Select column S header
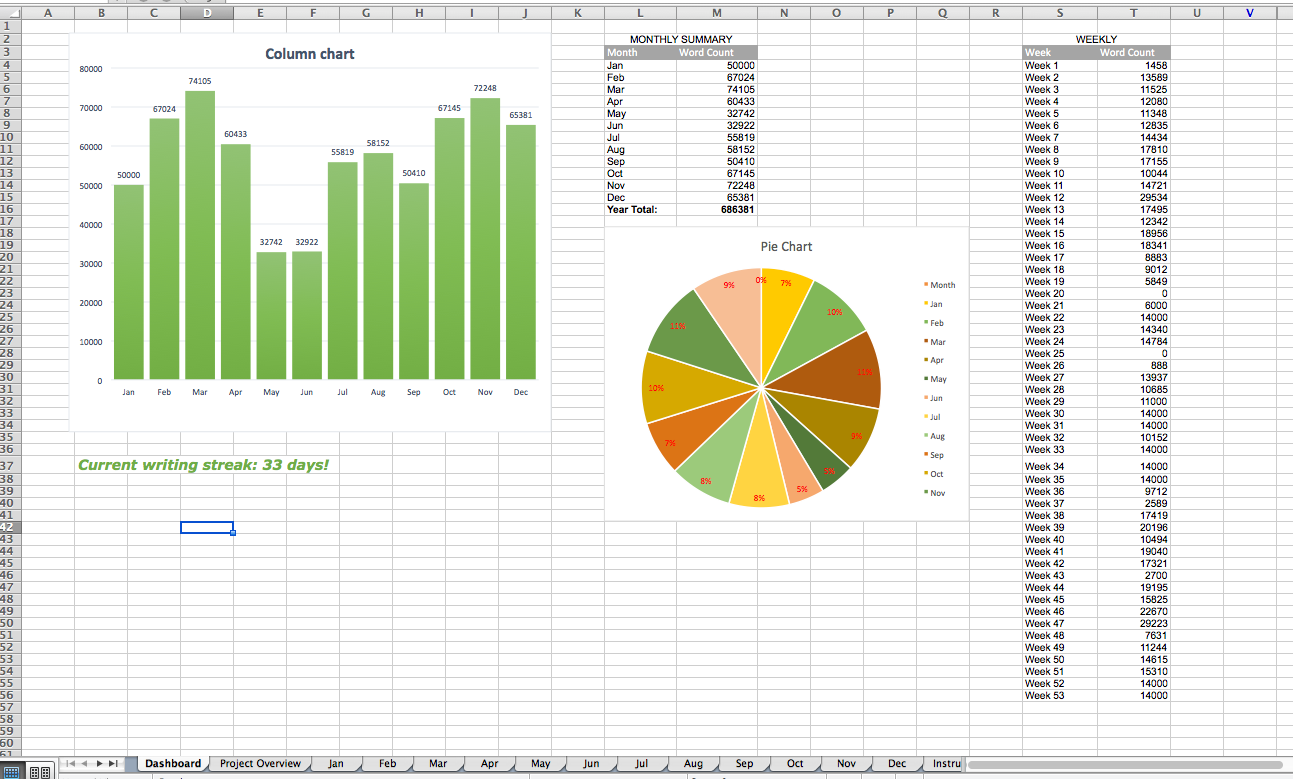Screen dimensions: 1293x779 [x=1060, y=13]
